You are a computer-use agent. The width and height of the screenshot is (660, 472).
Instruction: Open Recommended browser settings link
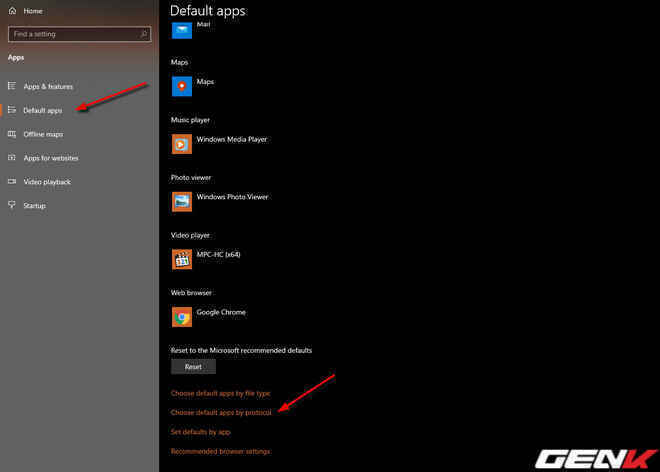[x=221, y=451]
